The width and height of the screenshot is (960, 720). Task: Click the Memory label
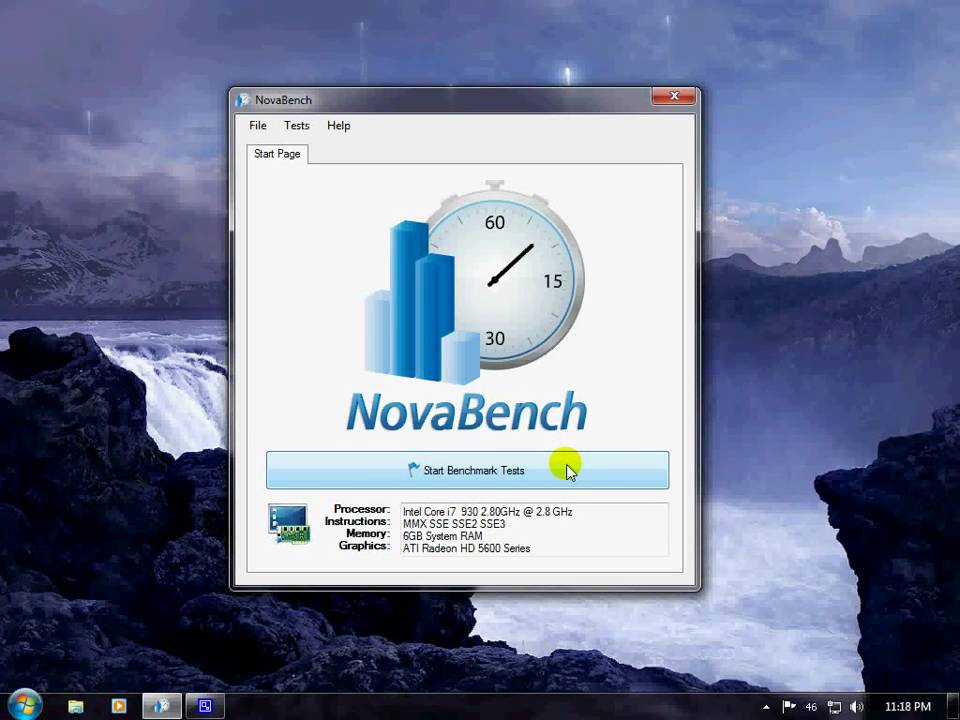tap(368, 533)
